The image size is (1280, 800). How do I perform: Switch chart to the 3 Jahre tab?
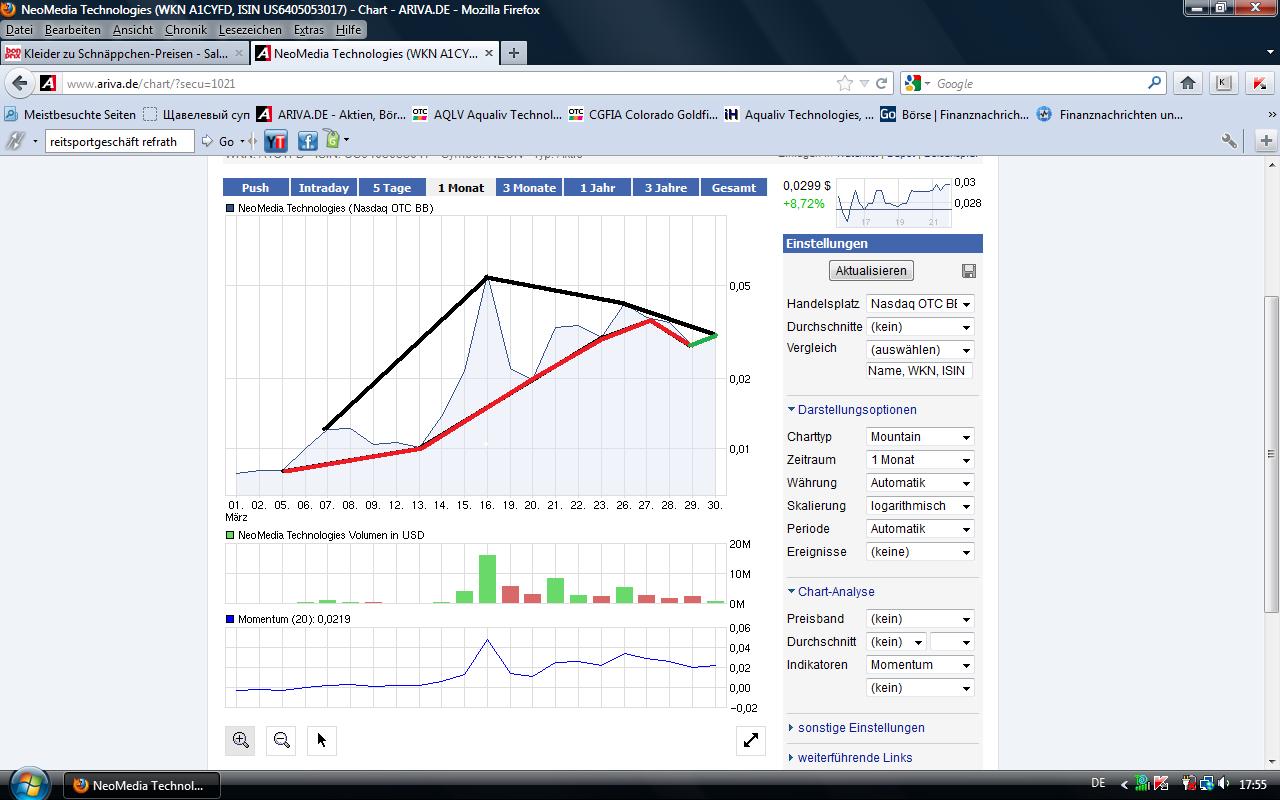[666, 188]
